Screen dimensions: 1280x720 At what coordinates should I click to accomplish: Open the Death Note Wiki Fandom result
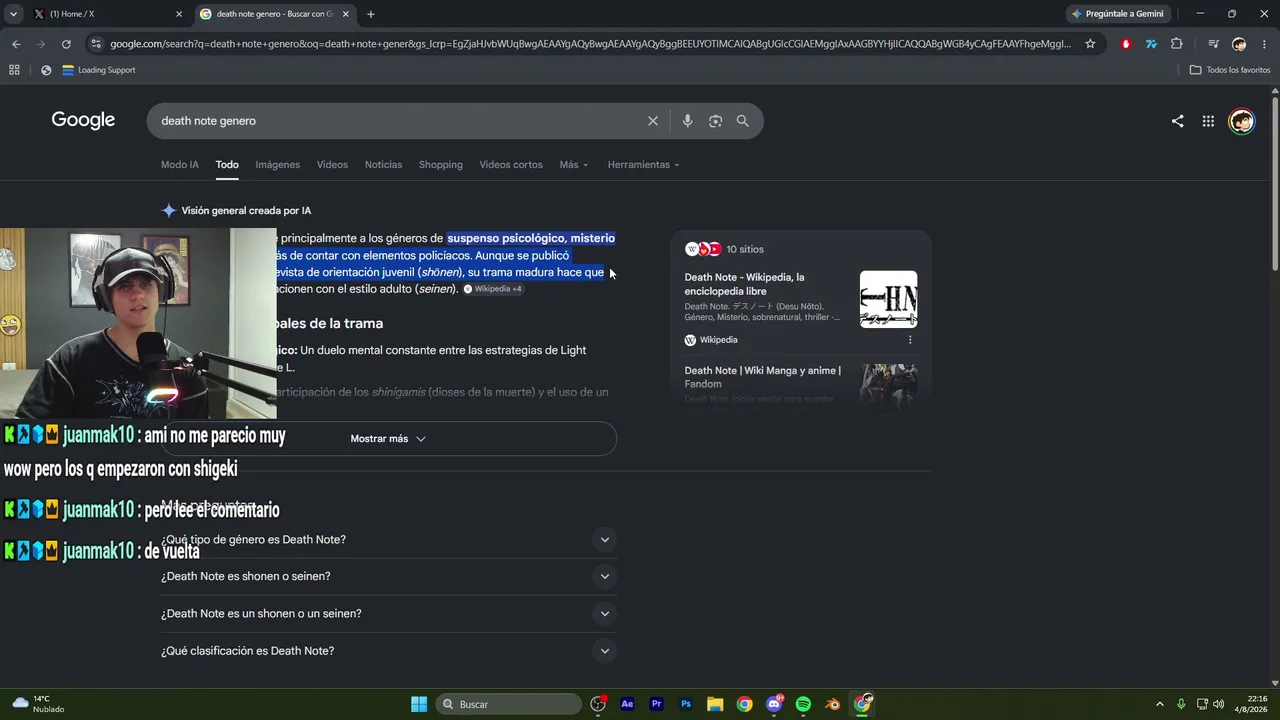pyautogui.click(x=763, y=377)
